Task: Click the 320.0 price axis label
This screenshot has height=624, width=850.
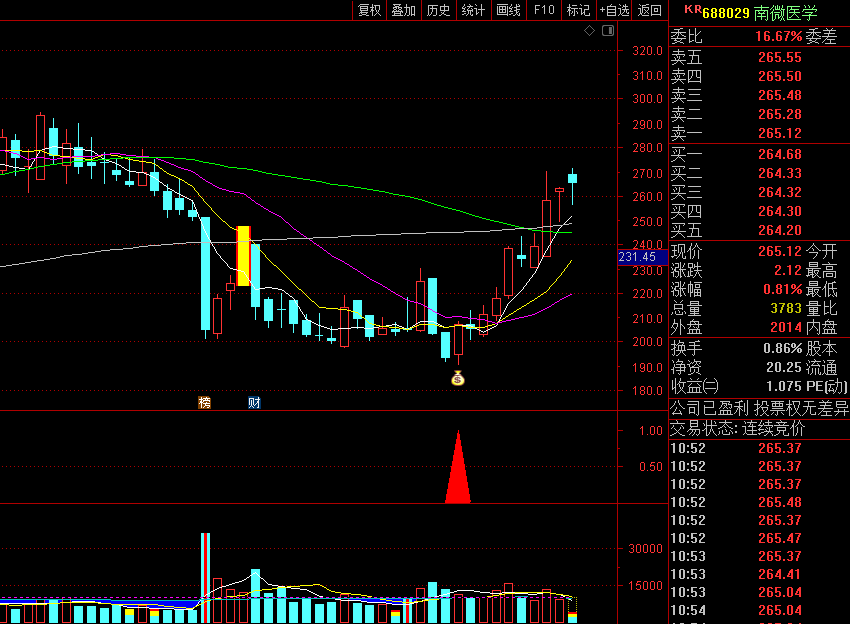Action: 647,51
